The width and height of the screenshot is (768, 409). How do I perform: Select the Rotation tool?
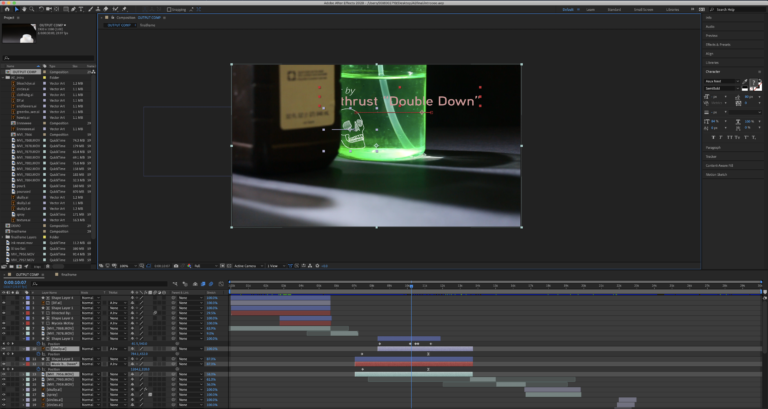coord(41,9)
